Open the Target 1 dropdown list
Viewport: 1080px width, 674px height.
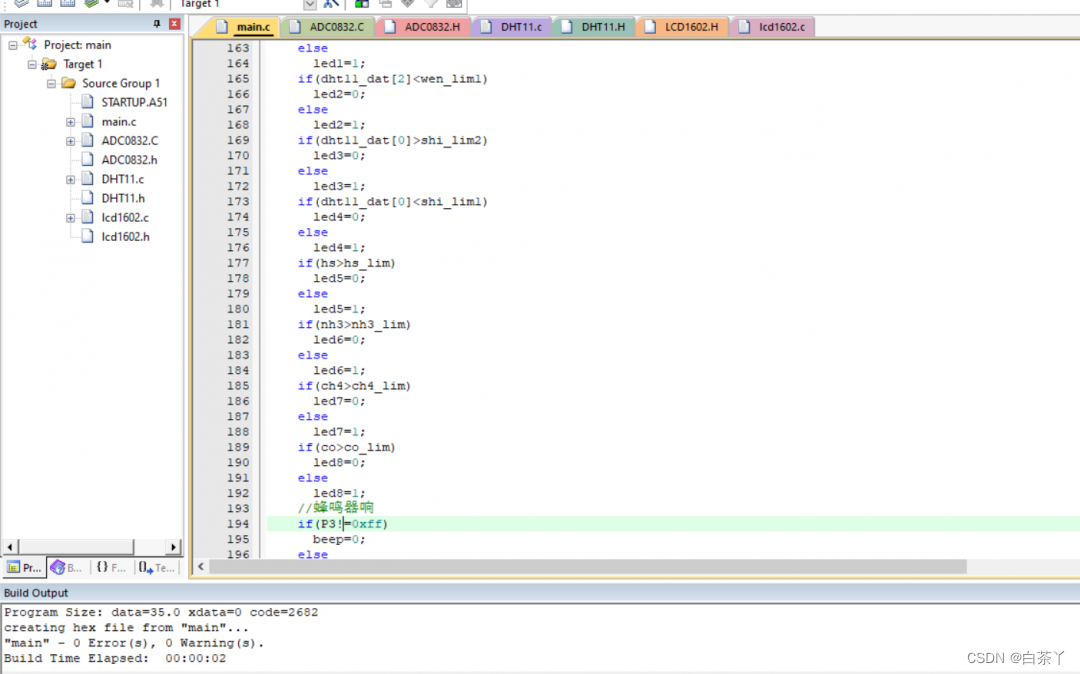point(309,4)
